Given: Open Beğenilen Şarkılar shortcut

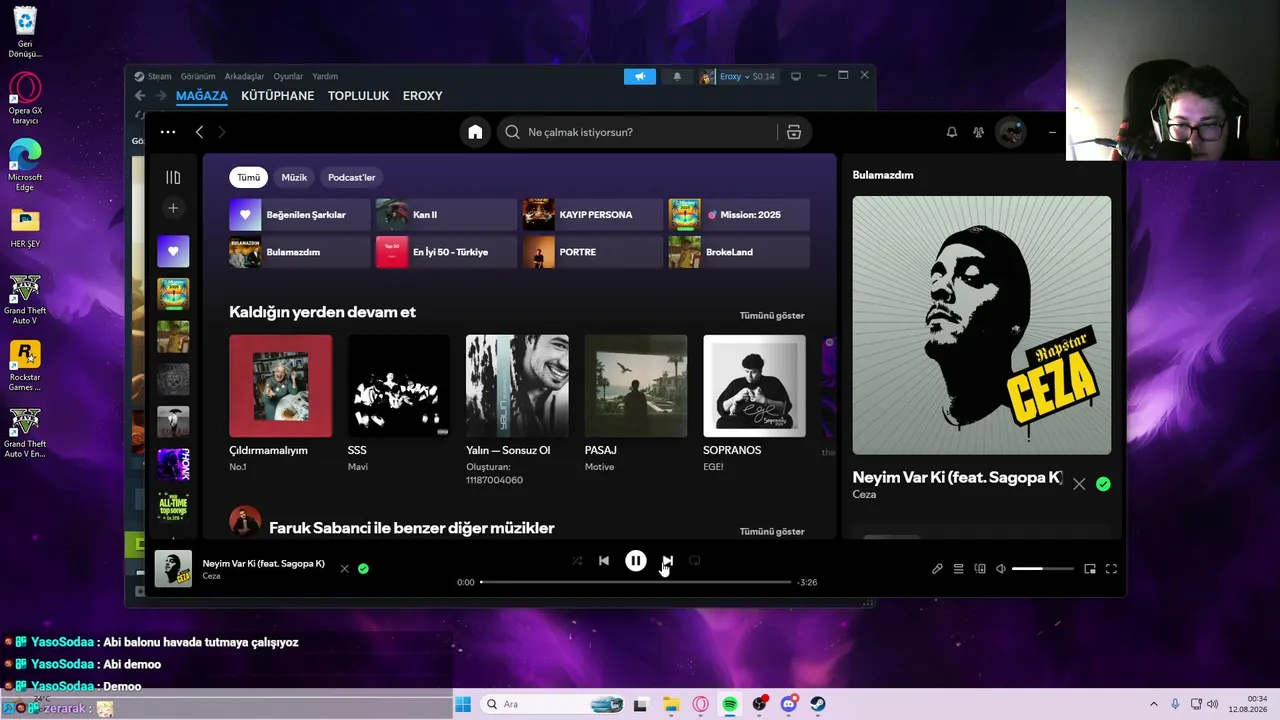Looking at the screenshot, I should (x=300, y=215).
